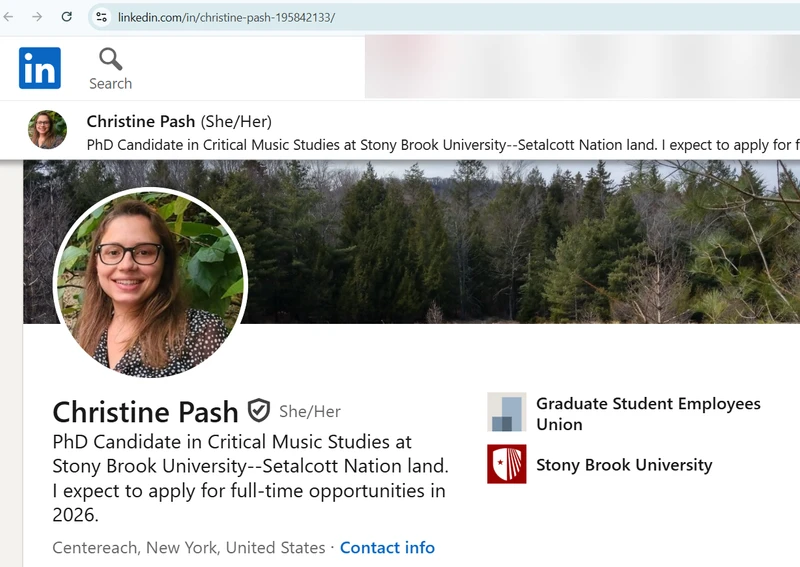Open the small sticky header profile photo

point(47,130)
